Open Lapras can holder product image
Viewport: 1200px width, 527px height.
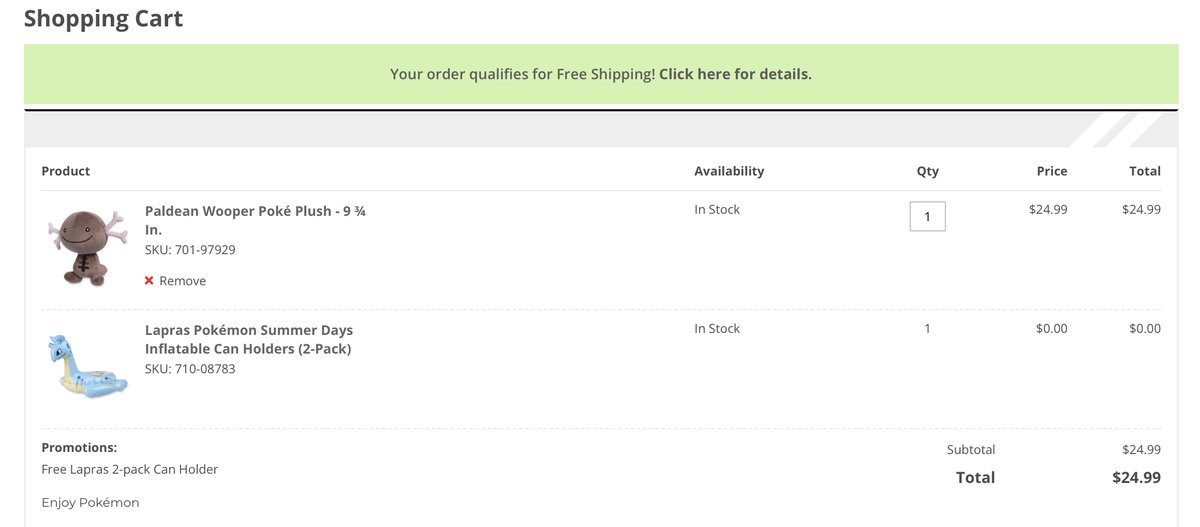tap(87, 366)
